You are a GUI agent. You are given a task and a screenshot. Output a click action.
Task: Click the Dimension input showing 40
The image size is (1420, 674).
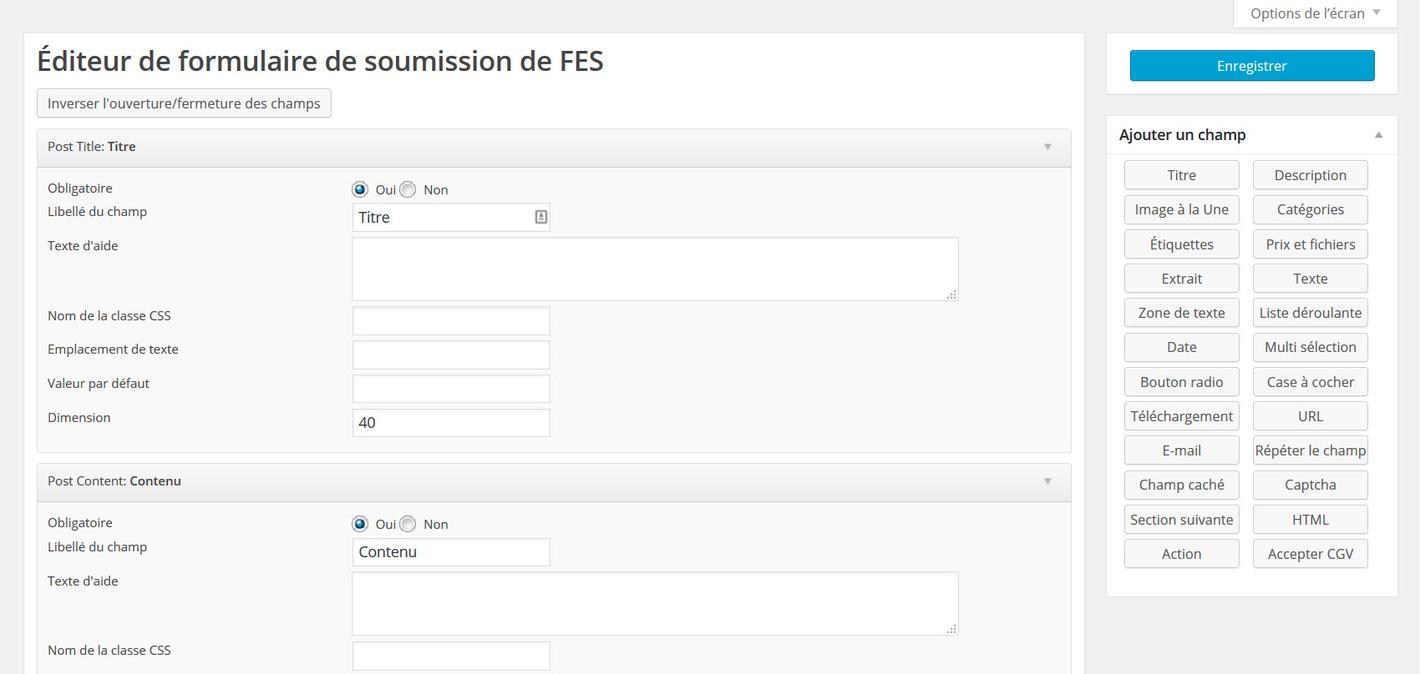[x=451, y=423]
